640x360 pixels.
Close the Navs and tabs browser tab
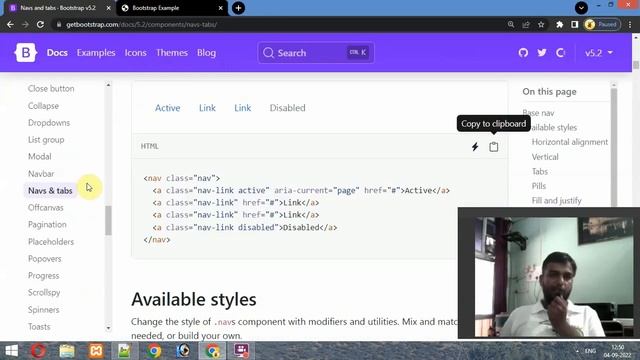tap(109, 8)
